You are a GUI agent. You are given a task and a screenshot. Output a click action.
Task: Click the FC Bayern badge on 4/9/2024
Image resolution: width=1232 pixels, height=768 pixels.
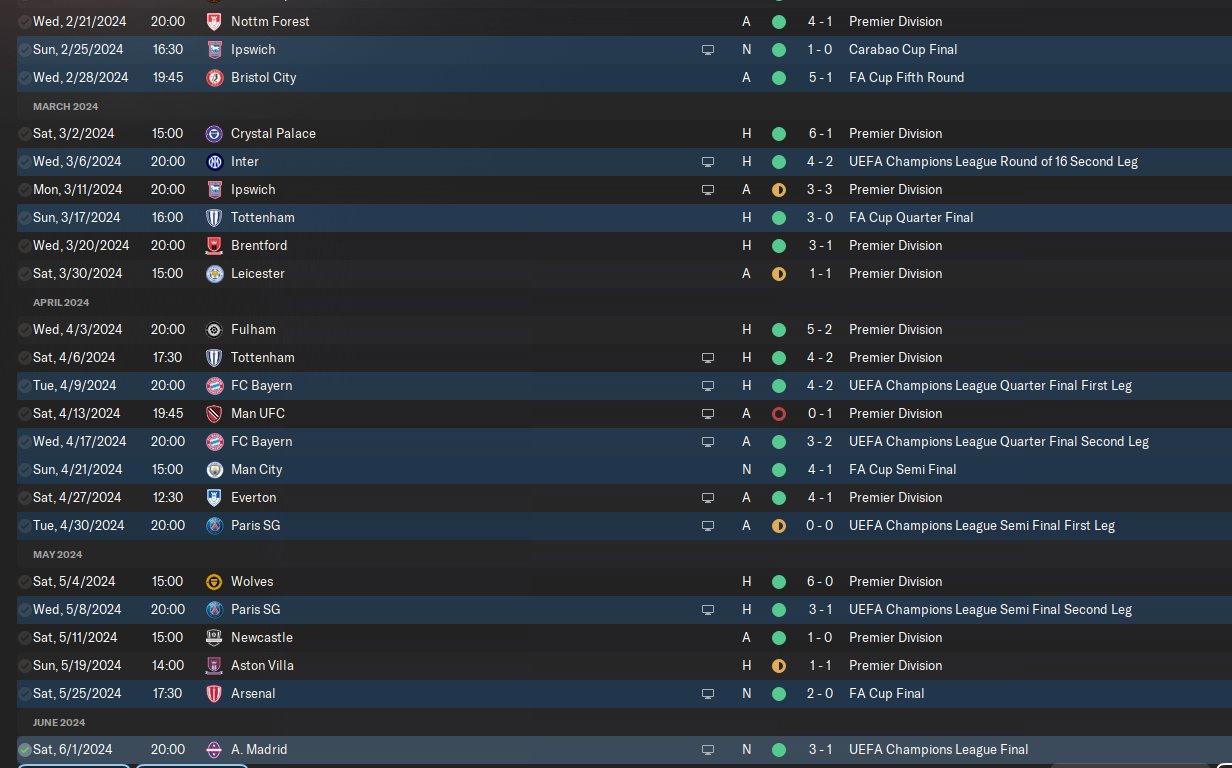click(213, 385)
